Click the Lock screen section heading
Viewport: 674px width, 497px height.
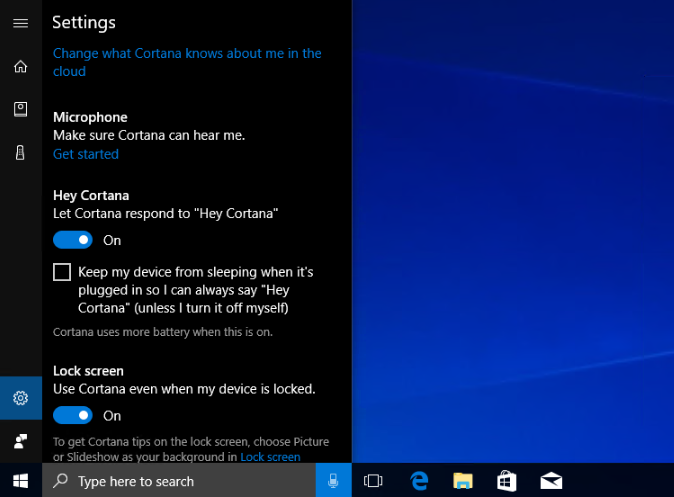pos(88,371)
